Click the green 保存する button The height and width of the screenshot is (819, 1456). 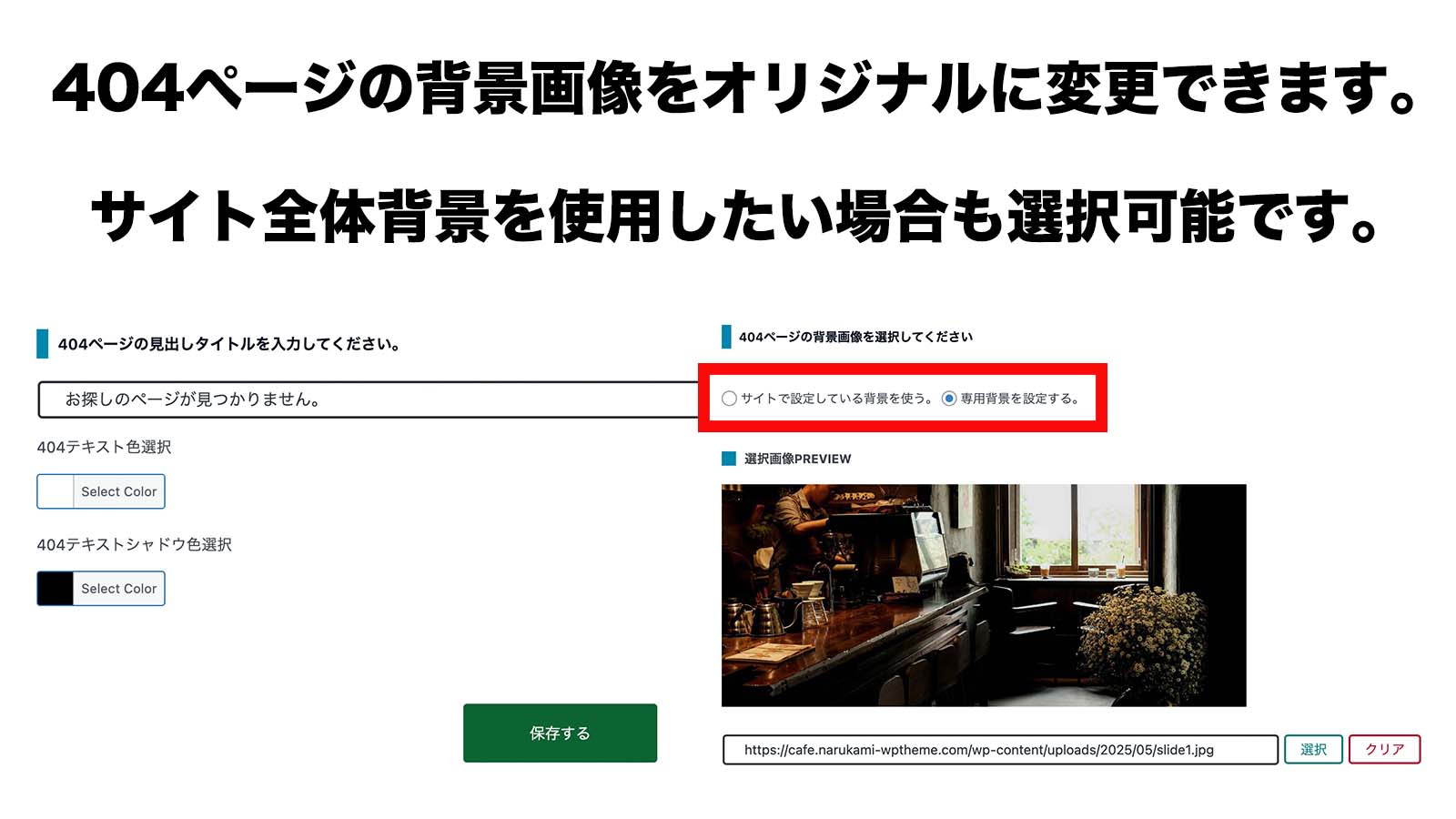[x=560, y=733]
